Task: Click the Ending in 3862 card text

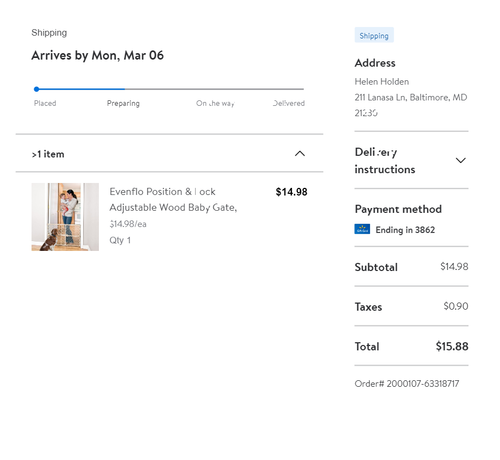Action: point(405,230)
